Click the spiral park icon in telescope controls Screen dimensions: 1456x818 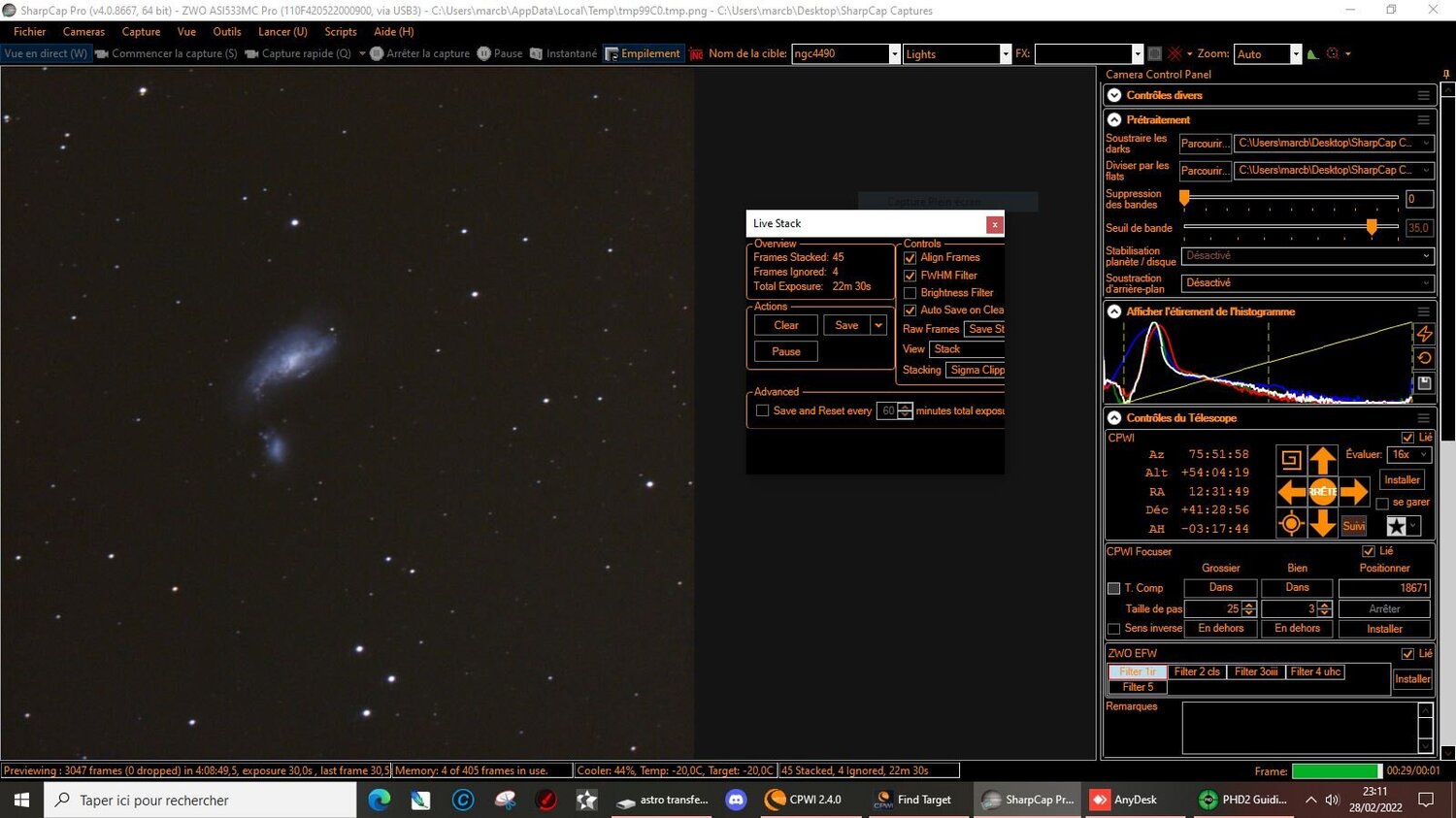(1291, 457)
